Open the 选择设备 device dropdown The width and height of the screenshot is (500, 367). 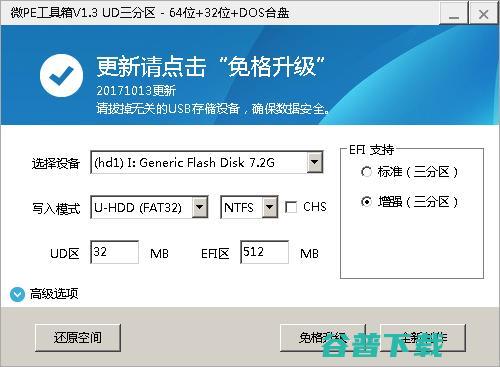point(207,163)
